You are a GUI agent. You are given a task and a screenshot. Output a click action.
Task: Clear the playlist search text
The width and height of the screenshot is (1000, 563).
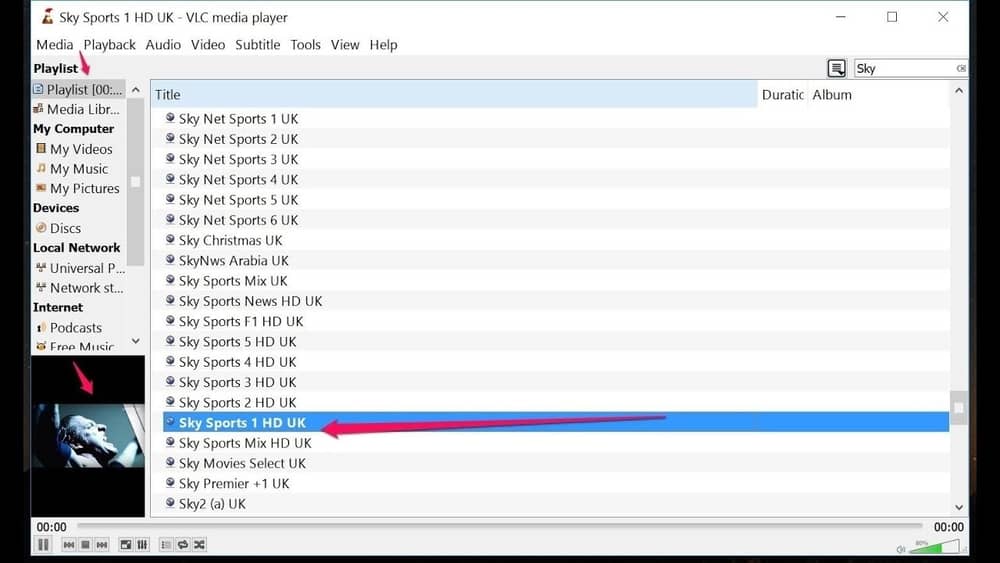(x=961, y=68)
